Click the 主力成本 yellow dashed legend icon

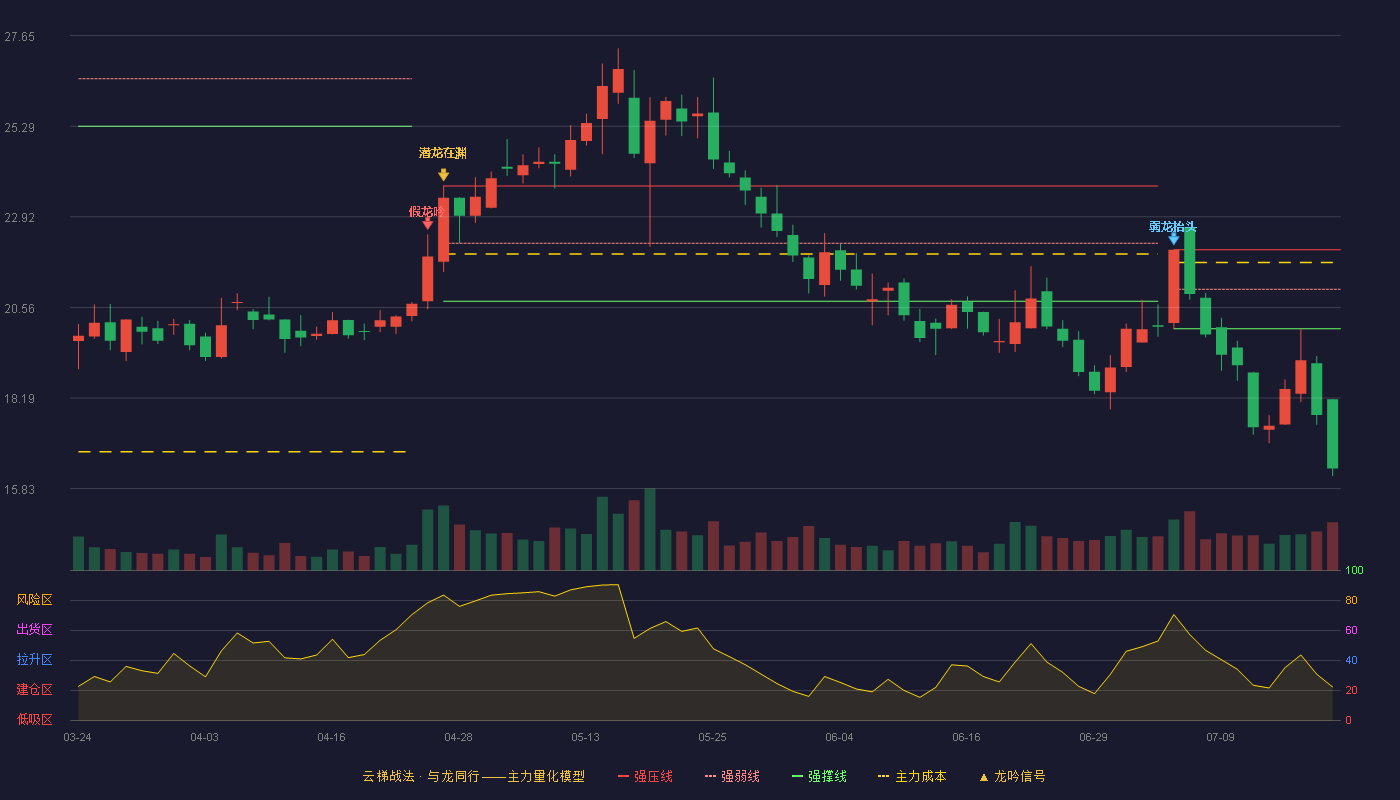point(883,777)
